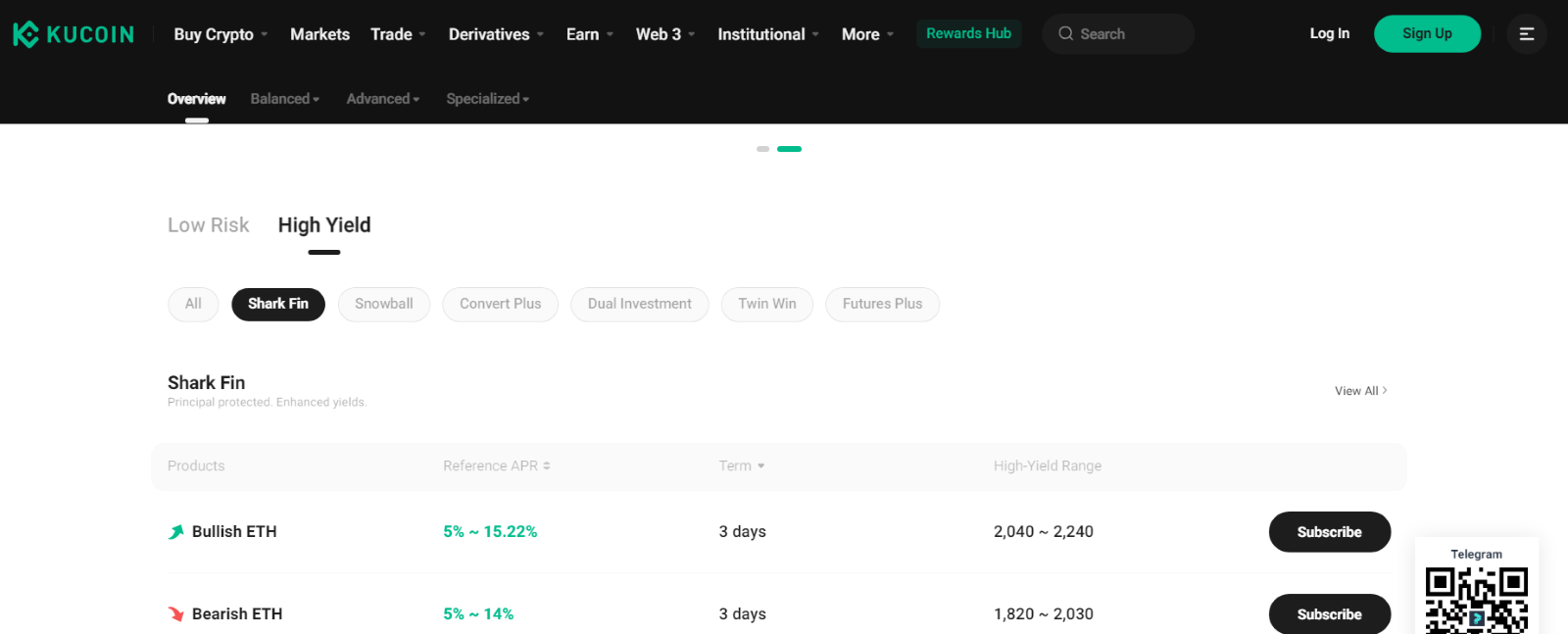Select the Dual Investment filter chip
The image size is (1568, 634).
(x=640, y=304)
